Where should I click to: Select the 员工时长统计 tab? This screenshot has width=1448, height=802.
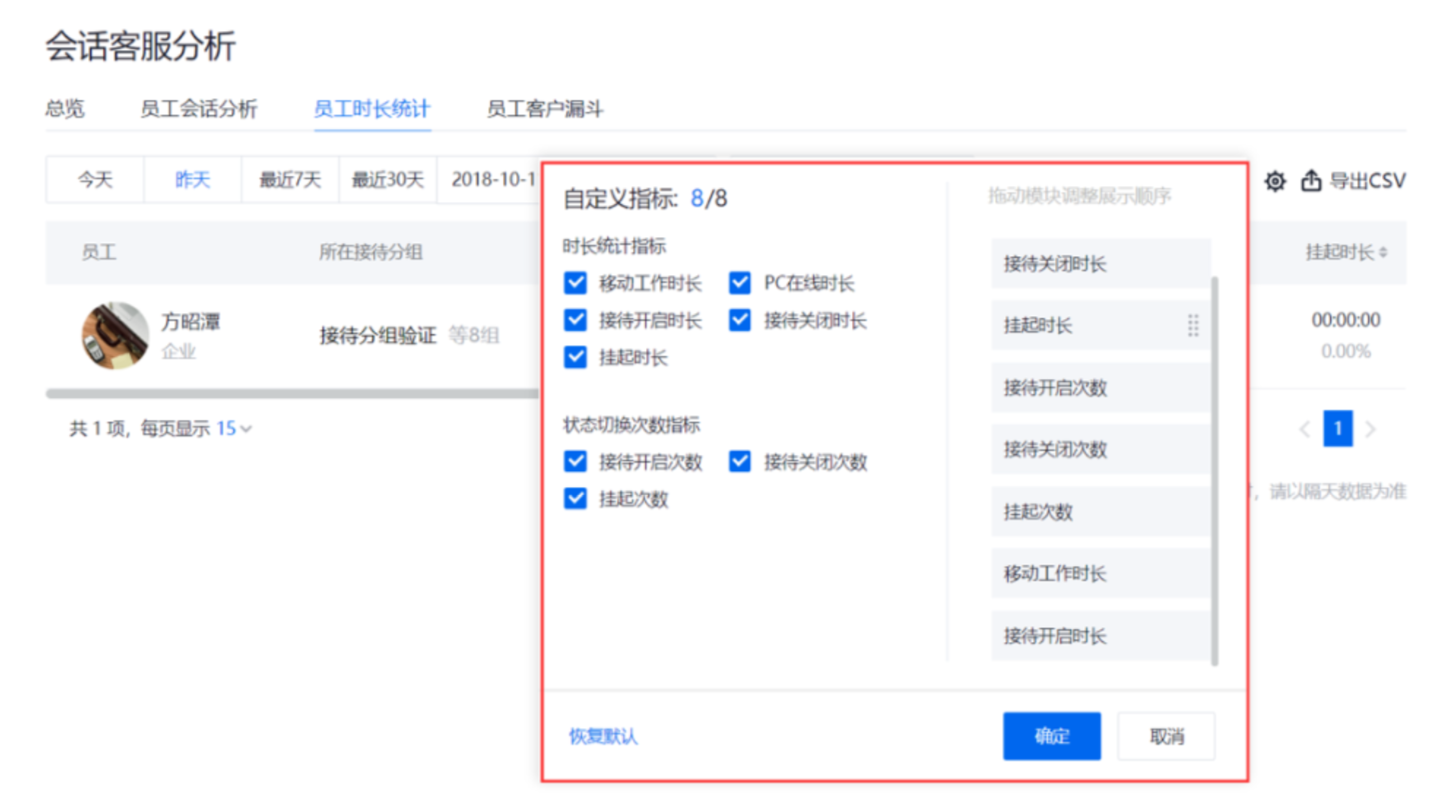[x=372, y=109]
